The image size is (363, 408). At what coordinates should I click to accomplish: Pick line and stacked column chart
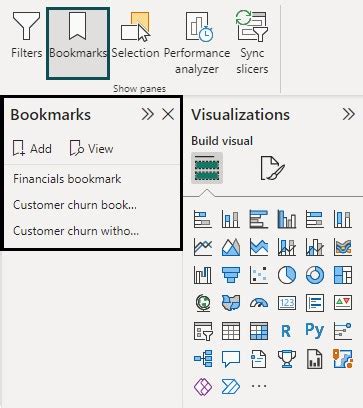click(x=287, y=247)
